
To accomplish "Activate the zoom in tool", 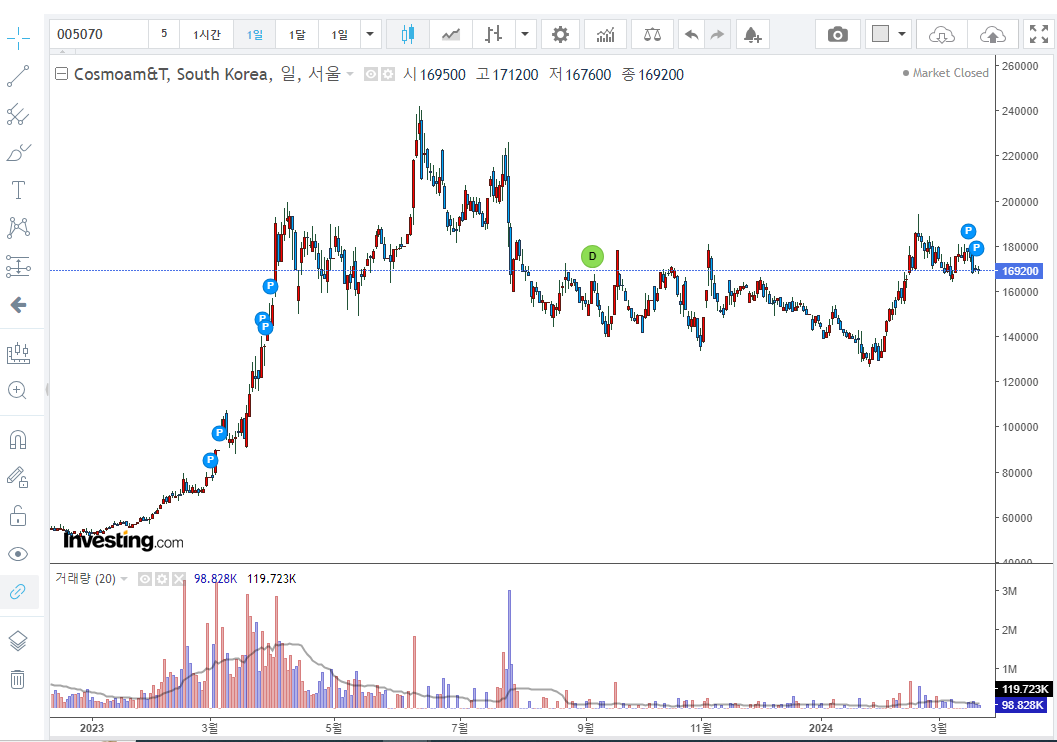I will coord(18,390).
